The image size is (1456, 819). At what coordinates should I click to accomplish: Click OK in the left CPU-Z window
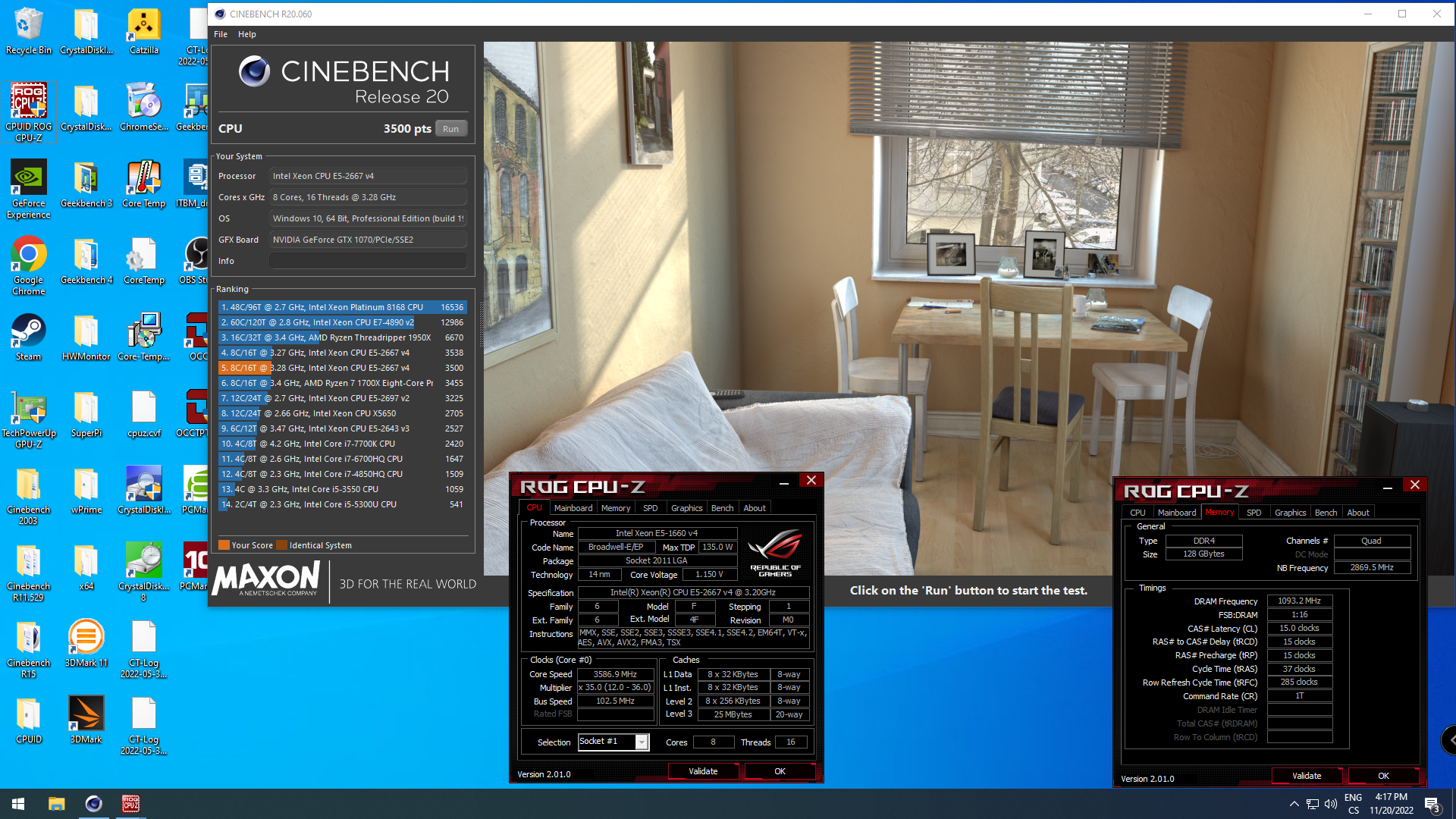click(x=780, y=771)
